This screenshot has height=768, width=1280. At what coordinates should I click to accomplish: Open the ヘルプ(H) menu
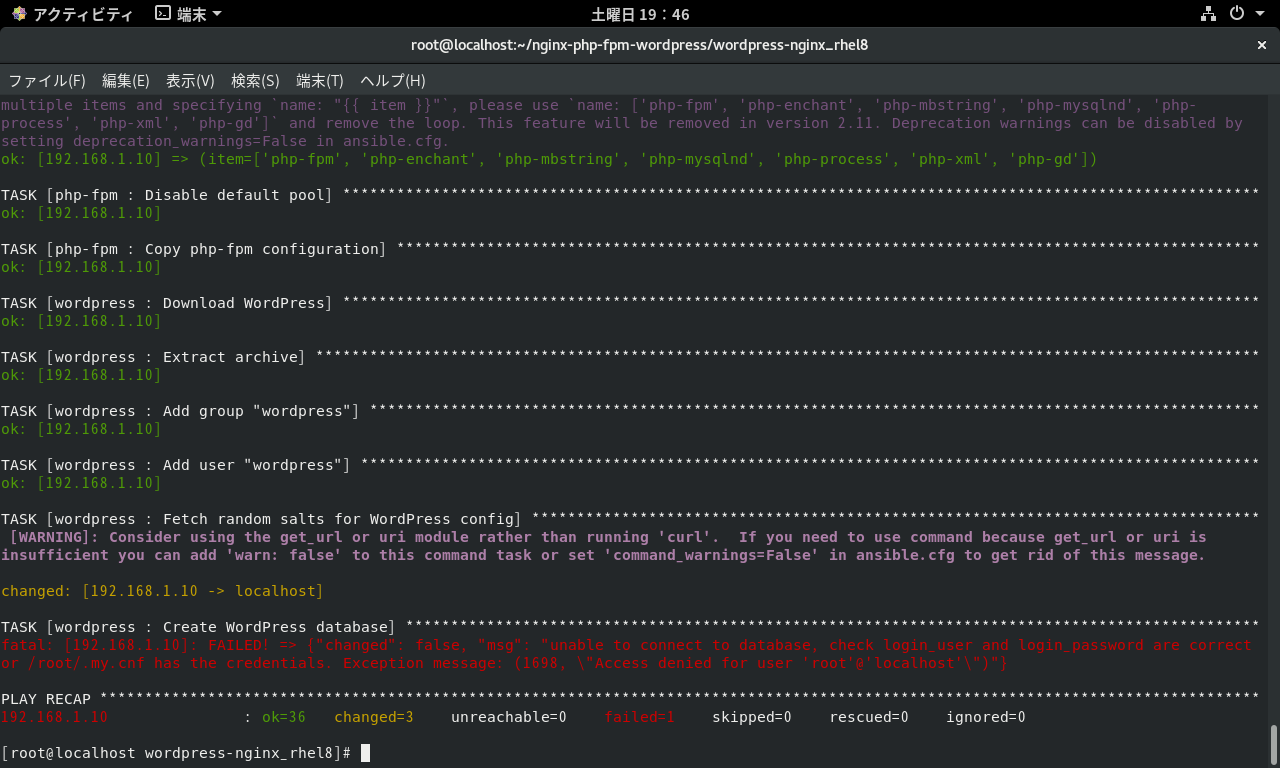click(393, 81)
